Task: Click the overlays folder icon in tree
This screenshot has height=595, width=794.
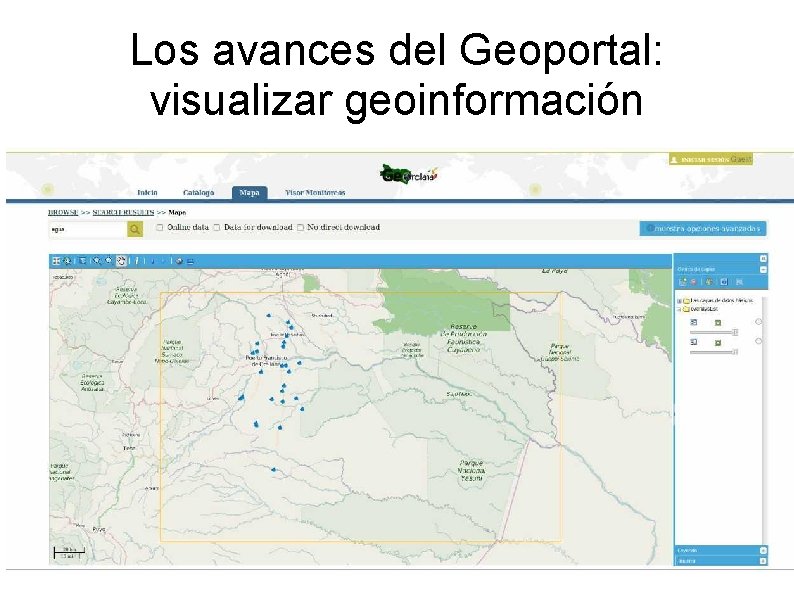Action: click(686, 309)
